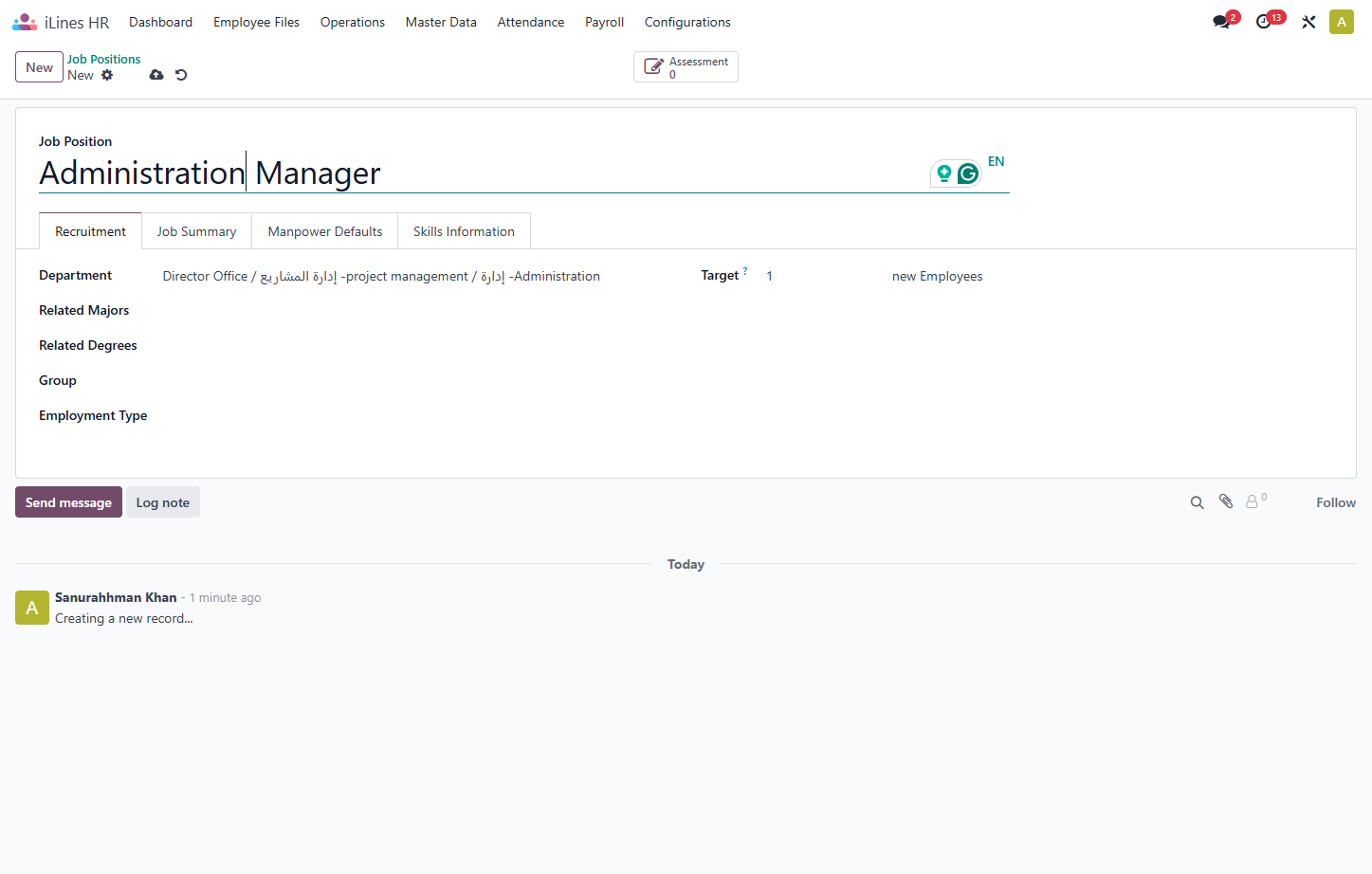The width and height of the screenshot is (1372, 874).
Task: Click Sanurahhman Khan's avatar in chatter
Action: pos(32,608)
